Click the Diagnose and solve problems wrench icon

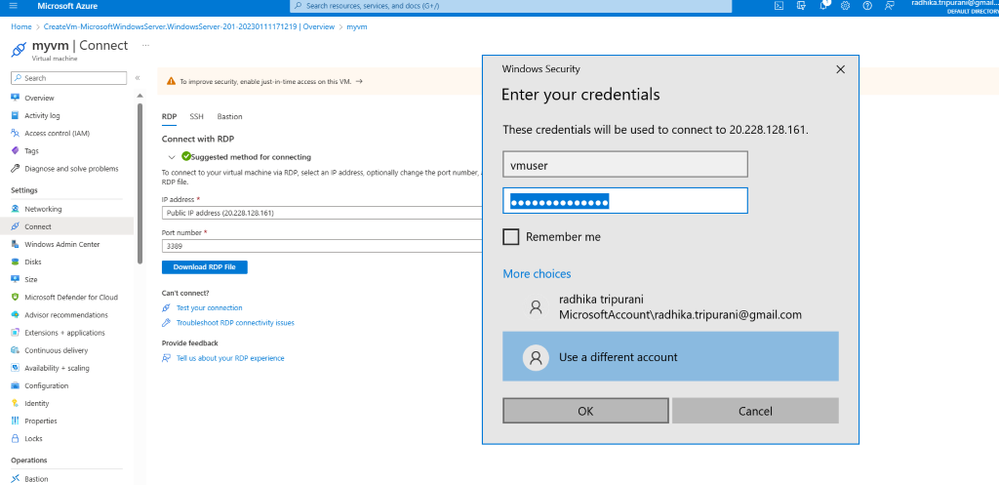[x=15, y=169]
